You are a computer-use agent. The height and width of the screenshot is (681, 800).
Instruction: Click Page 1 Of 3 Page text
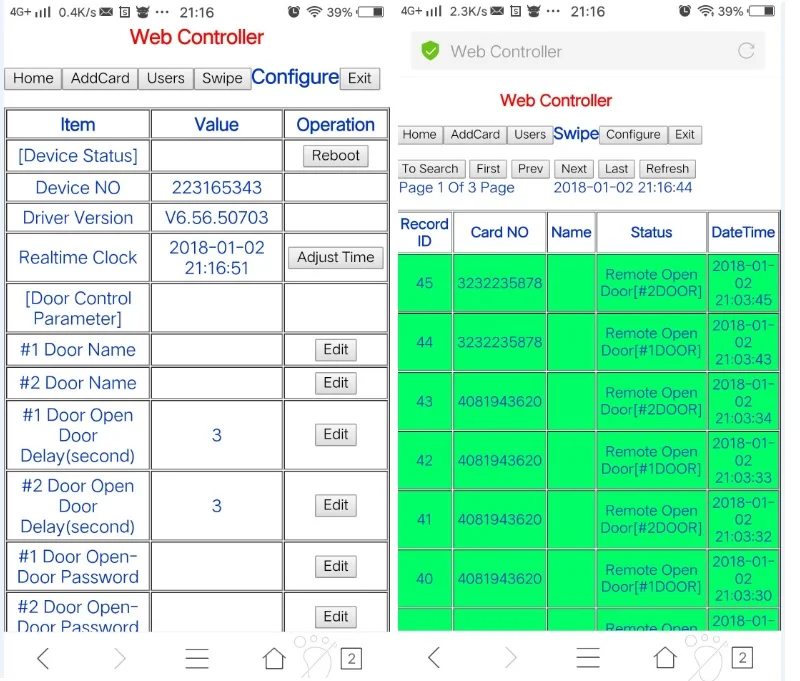[x=457, y=188]
